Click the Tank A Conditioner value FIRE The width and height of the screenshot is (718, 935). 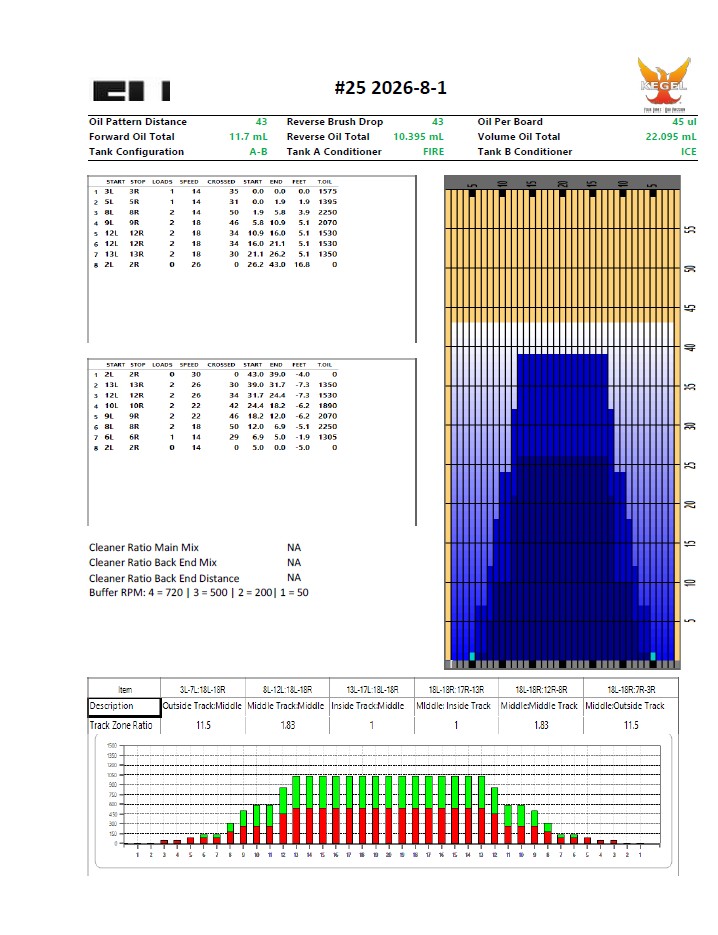tap(434, 151)
